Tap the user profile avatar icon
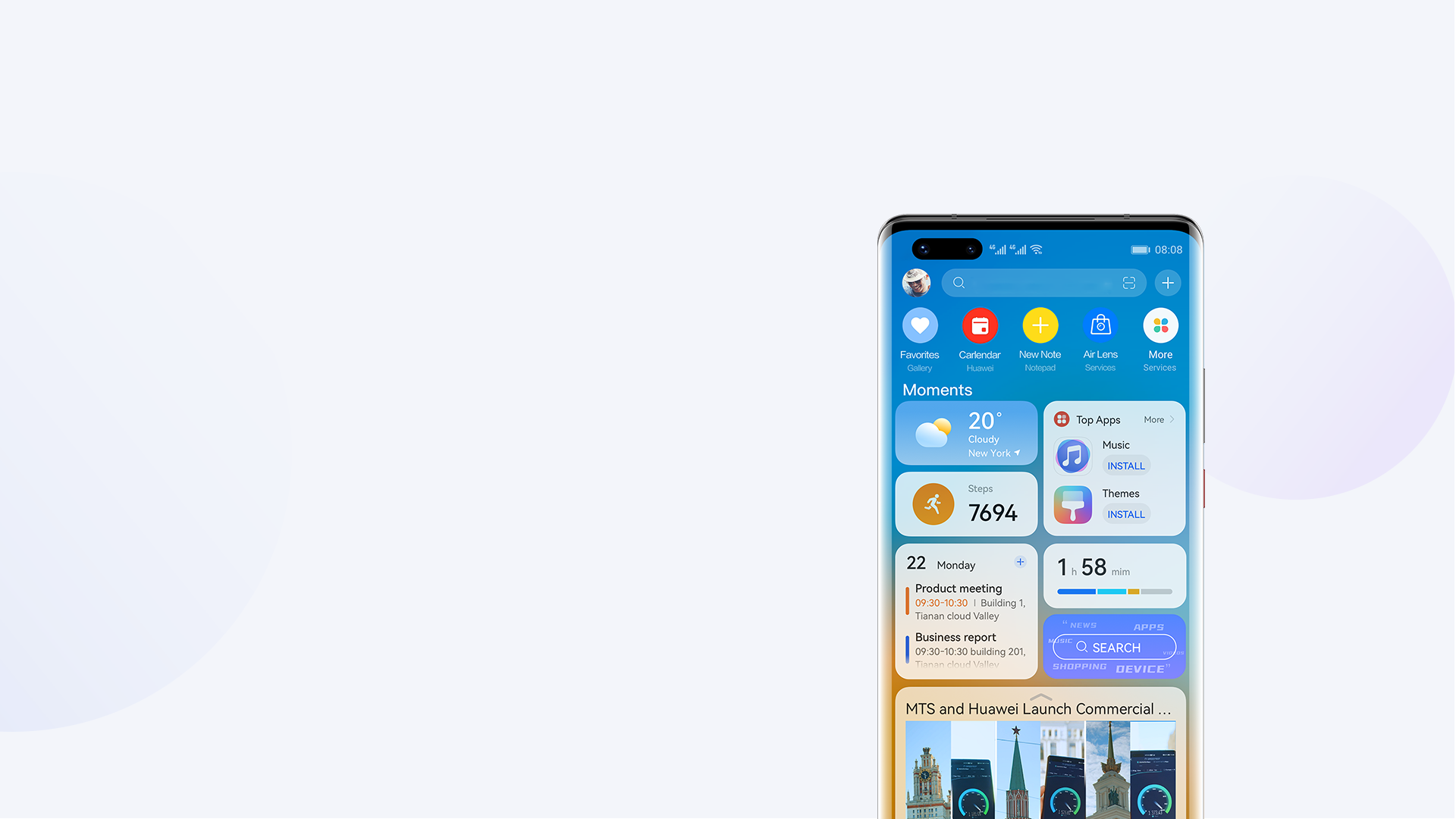Viewport: 1456px width, 819px height. coord(917,282)
